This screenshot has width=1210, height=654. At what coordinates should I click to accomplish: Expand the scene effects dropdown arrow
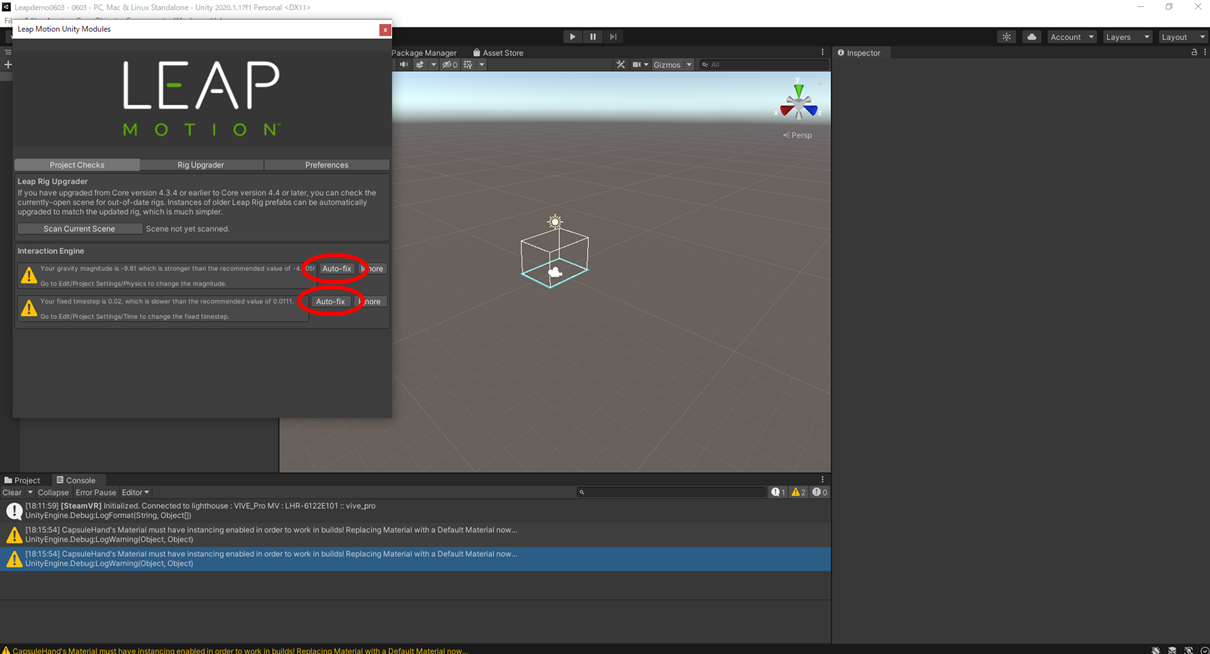pyautogui.click(x=433, y=65)
